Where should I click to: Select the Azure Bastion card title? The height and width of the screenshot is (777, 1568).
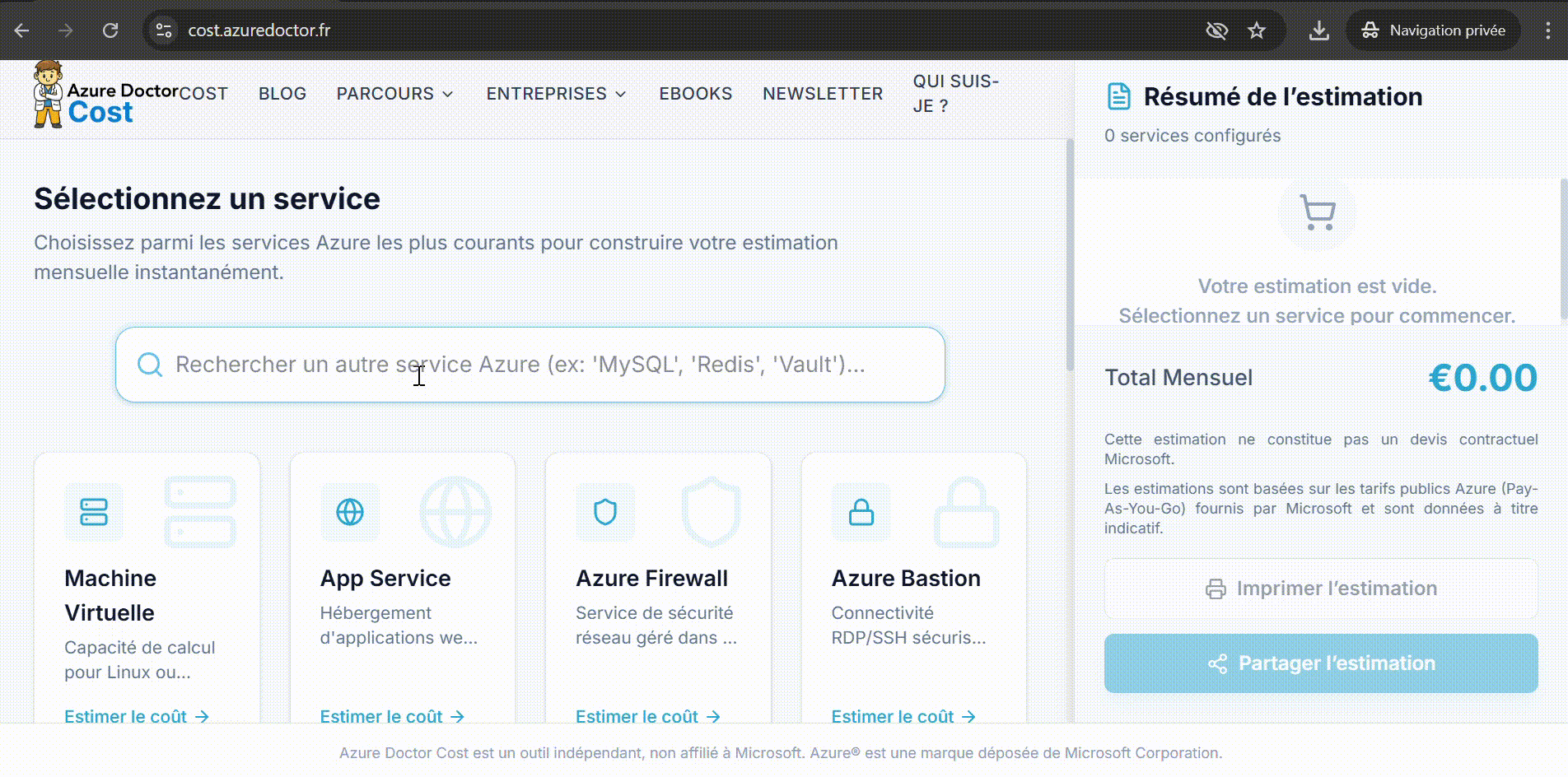tap(906, 578)
